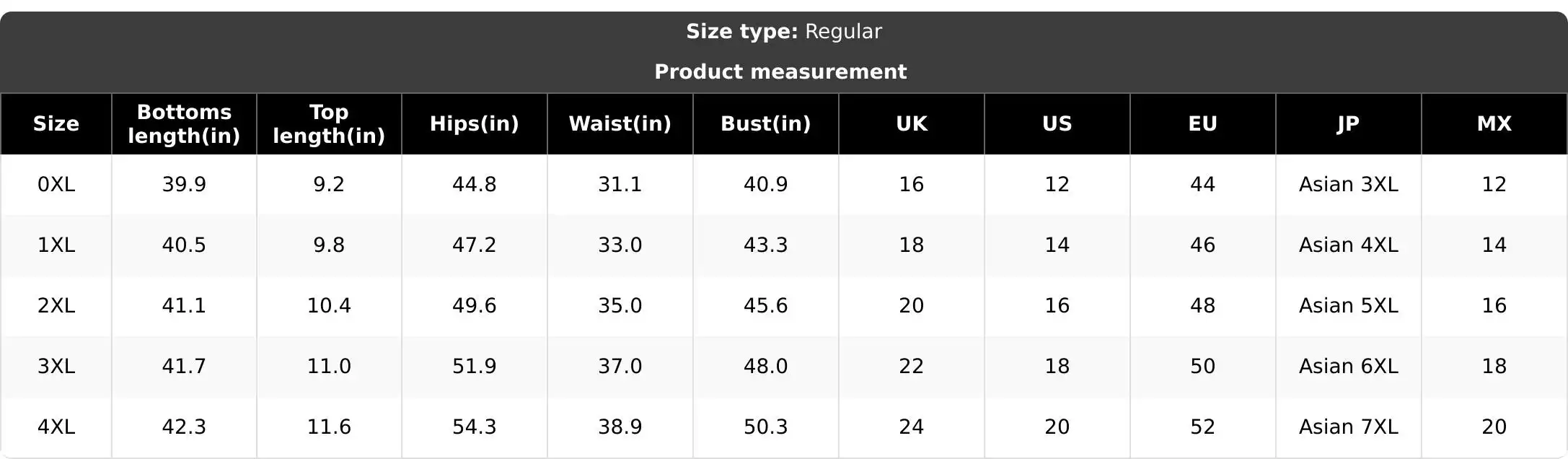Click the 54.3 hips value
Viewport: 1568px width, 459px height.
(x=475, y=427)
